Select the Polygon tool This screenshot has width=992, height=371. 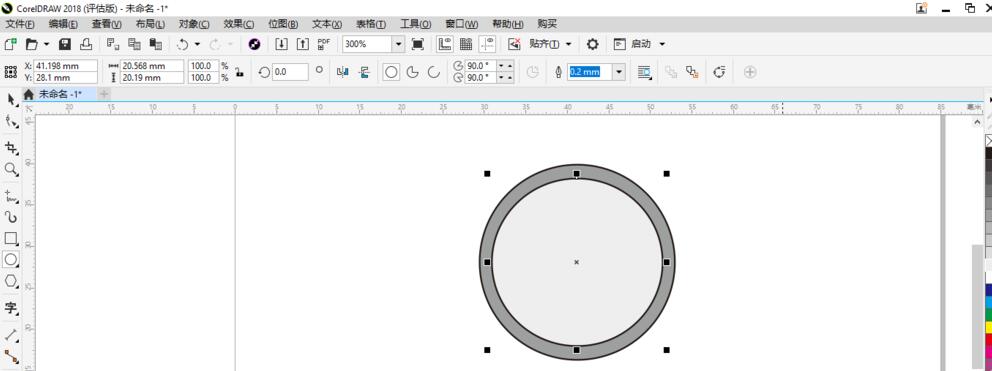(x=11, y=280)
